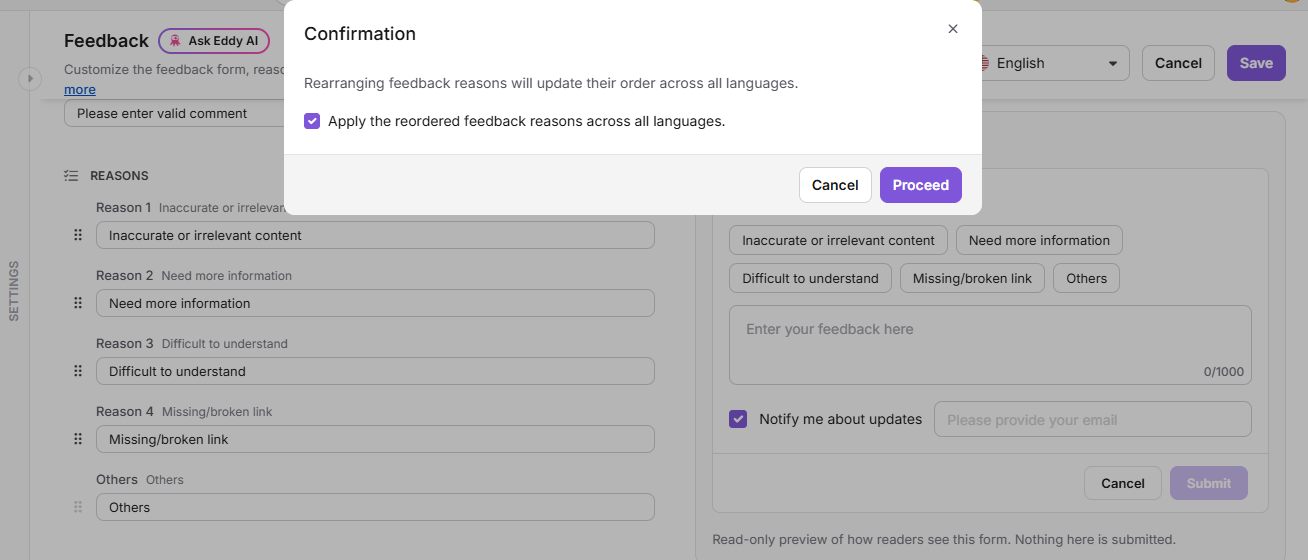Click the Read-only preview note text
Viewport: 1308px width, 560px height.
click(x=943, y=539)
